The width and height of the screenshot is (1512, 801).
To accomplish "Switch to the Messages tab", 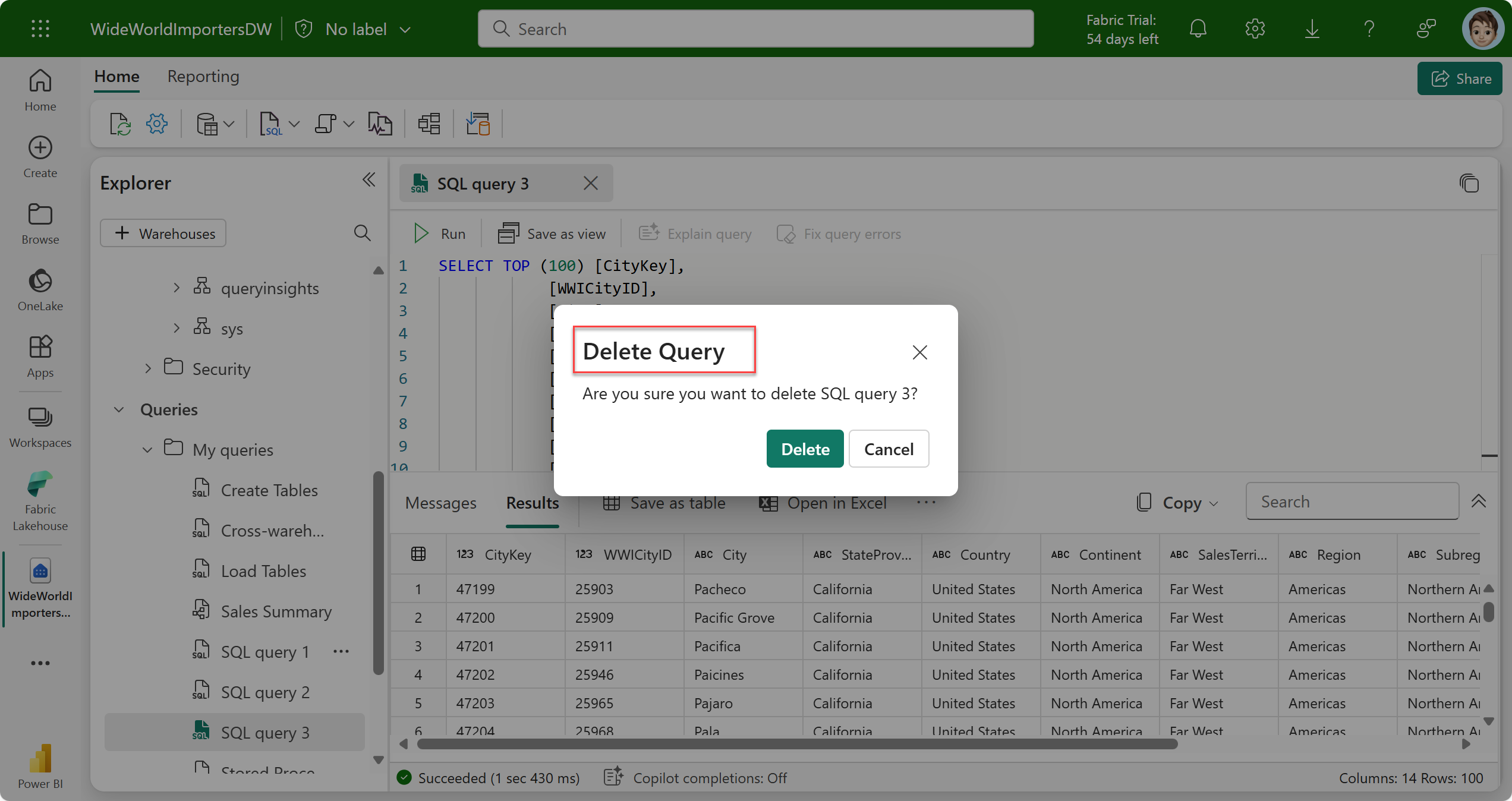I will click(440, 503).
